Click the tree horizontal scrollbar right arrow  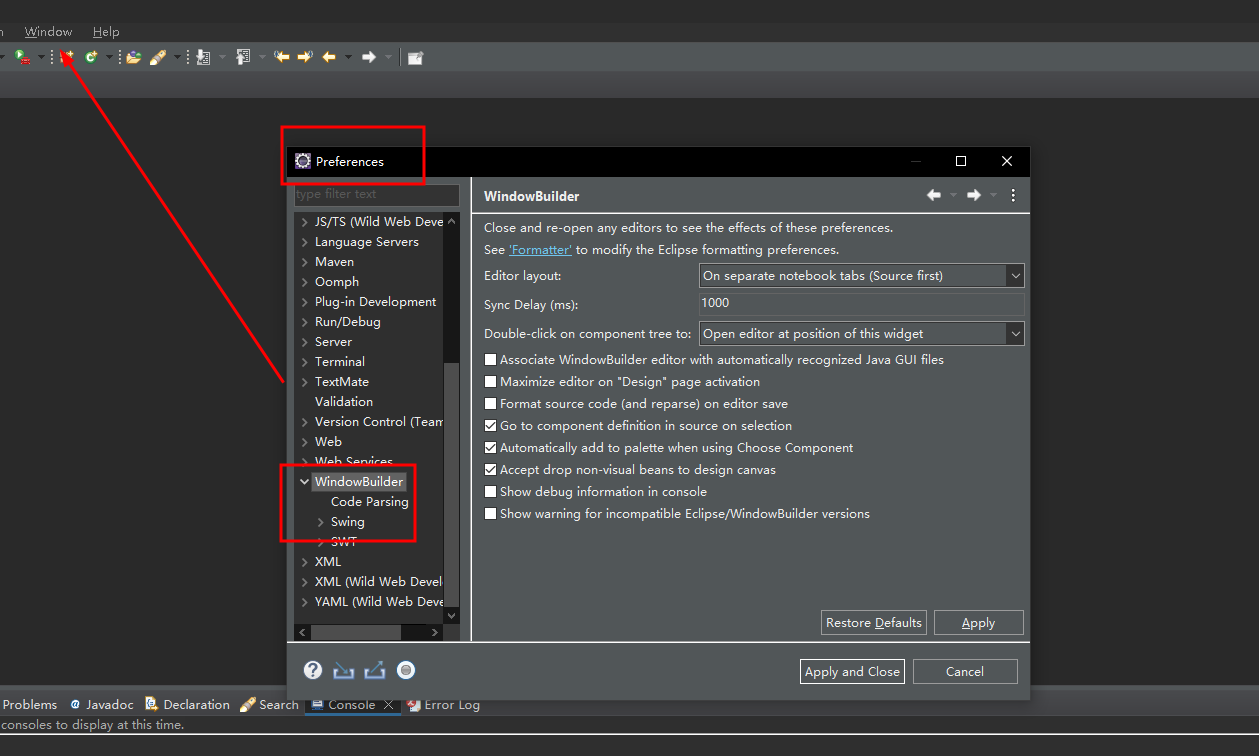(434, 632)
